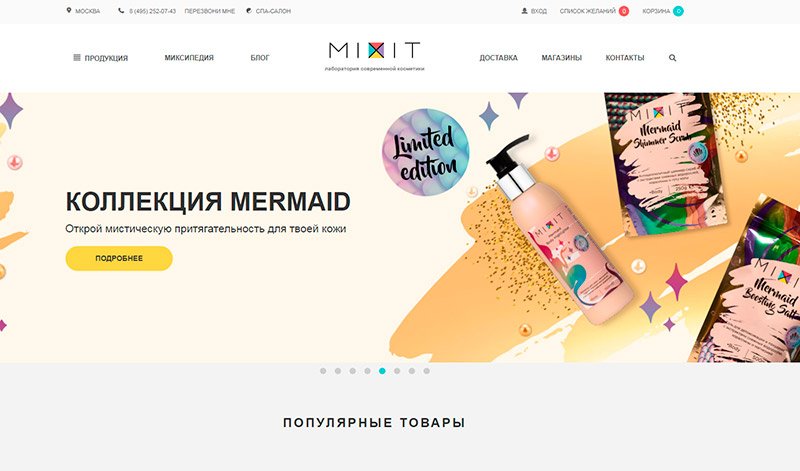The width and height of the screenshot is (800, 471).
Task: Open the Продукция hamburger menu icon
Action: pyautogui.click(x=77, y=58)
